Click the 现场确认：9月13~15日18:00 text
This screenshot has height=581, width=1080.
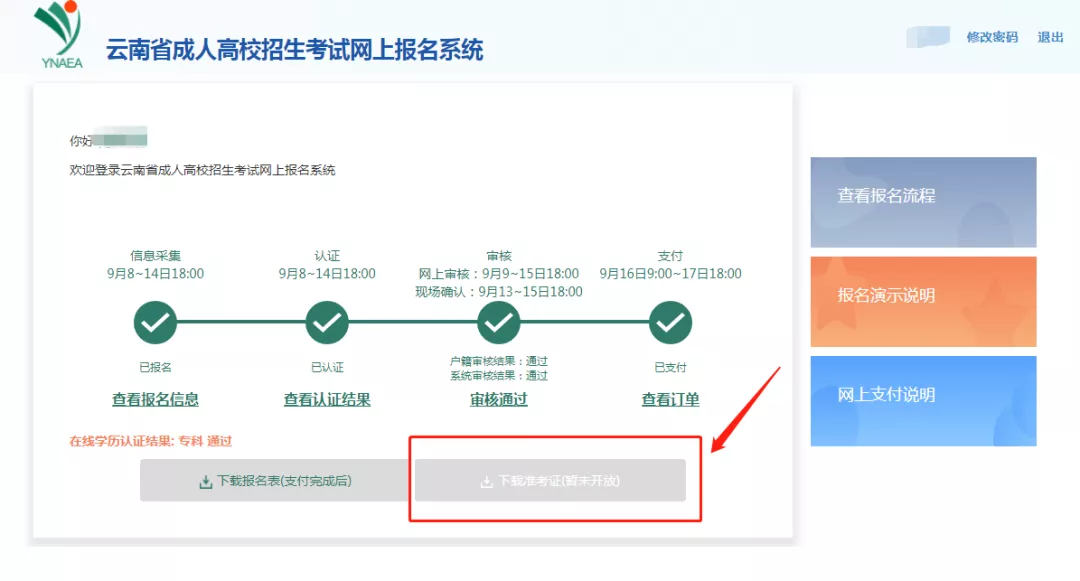click(499, 291)
